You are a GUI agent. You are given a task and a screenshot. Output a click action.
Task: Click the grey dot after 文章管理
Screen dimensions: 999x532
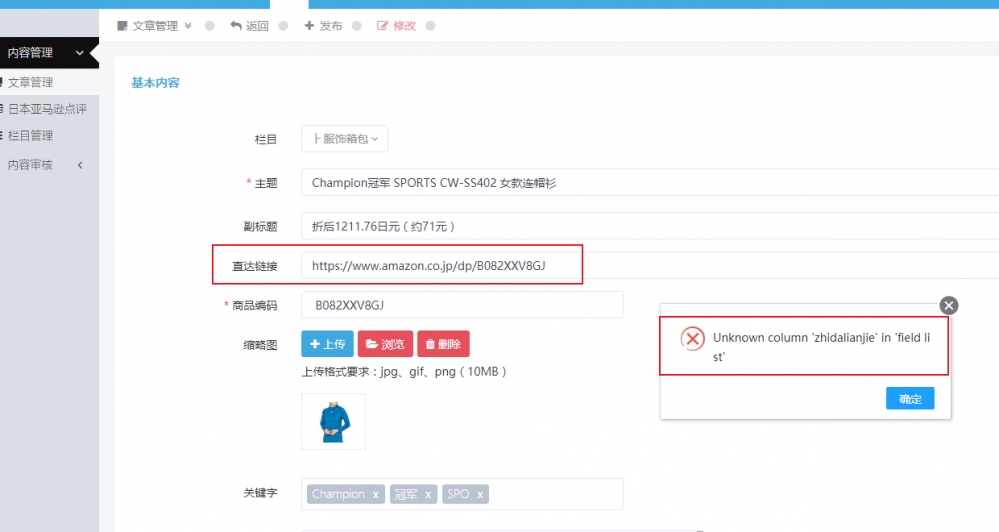[210, 26]
